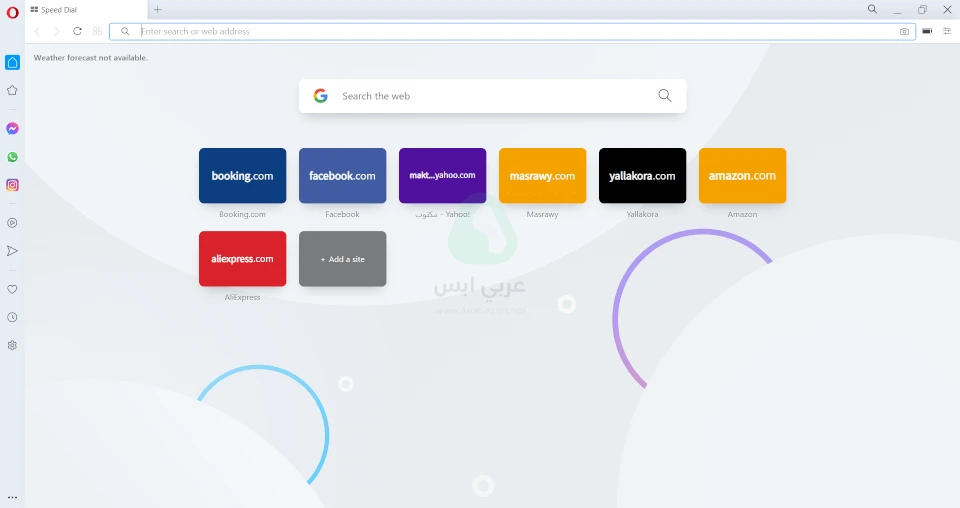Screen dimensions: 960x508
Task: Open the bookmarks heart icon
Action: 12,289
